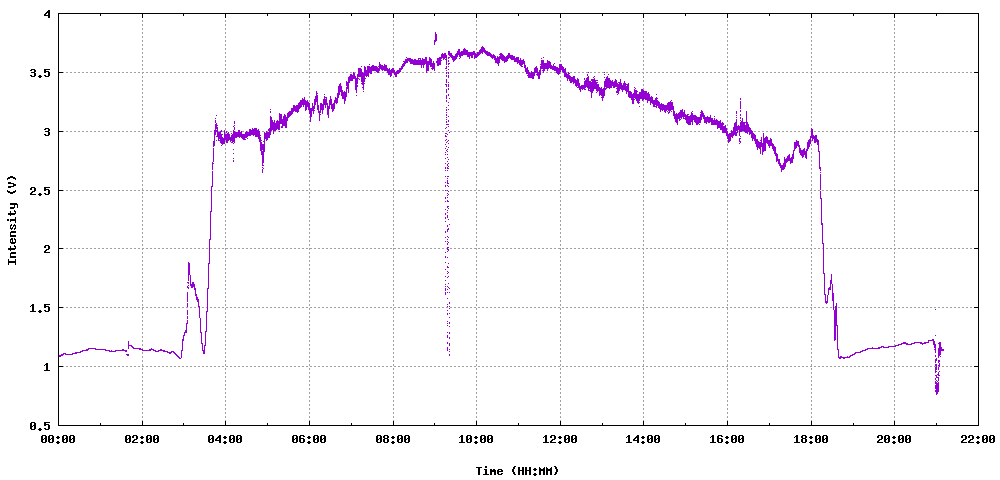Screen dimensions: 1000x480
Task: Click the x-axis label '18:00'
Action: (811, 439)
